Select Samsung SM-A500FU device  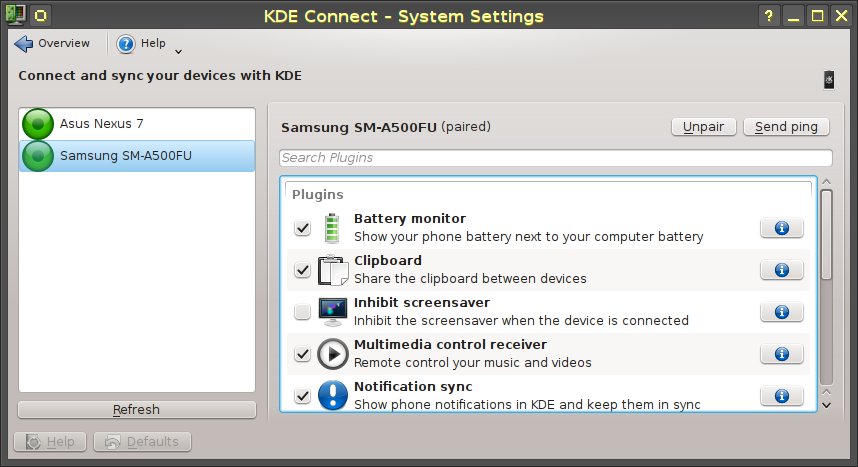[137, 156]
